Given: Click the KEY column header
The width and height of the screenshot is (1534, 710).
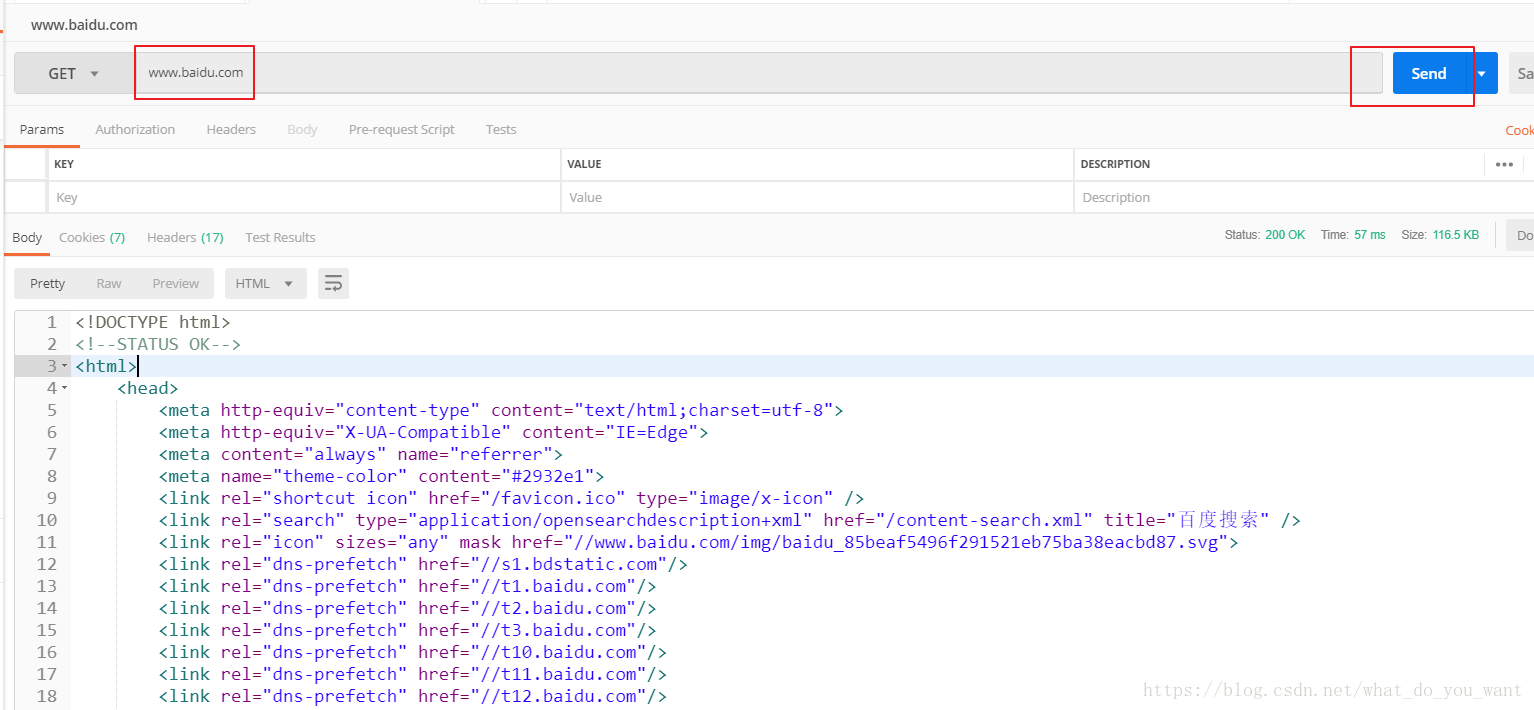Looking at the screenshot, I should pos(64,164).
